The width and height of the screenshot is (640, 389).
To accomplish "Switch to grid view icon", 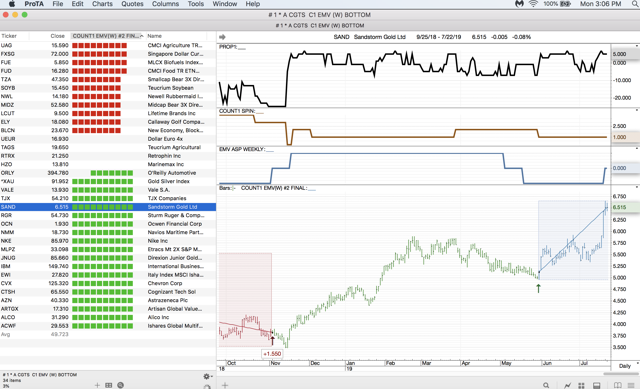I will tap(581, 385).
